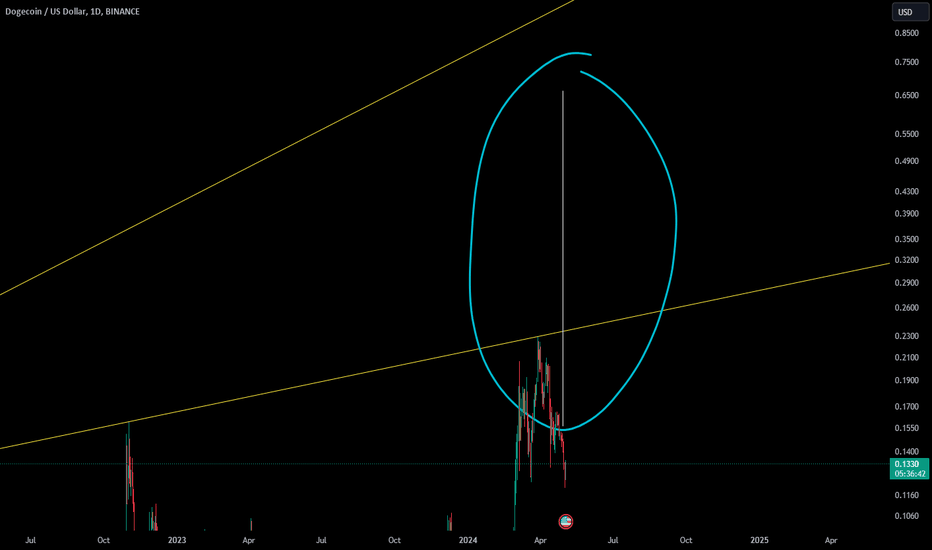Image resolution: width=932 pixels, height=550 pixels.
Task: Click the 0.4300 price axis label
Action: coord(906,191)
